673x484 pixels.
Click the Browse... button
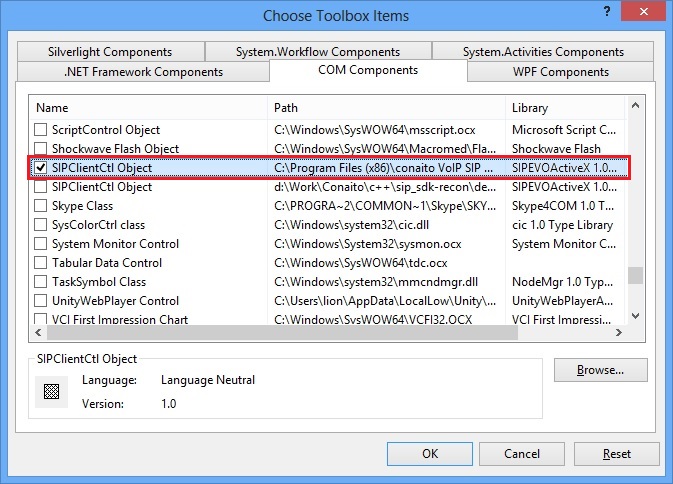[x=600, y=370]
